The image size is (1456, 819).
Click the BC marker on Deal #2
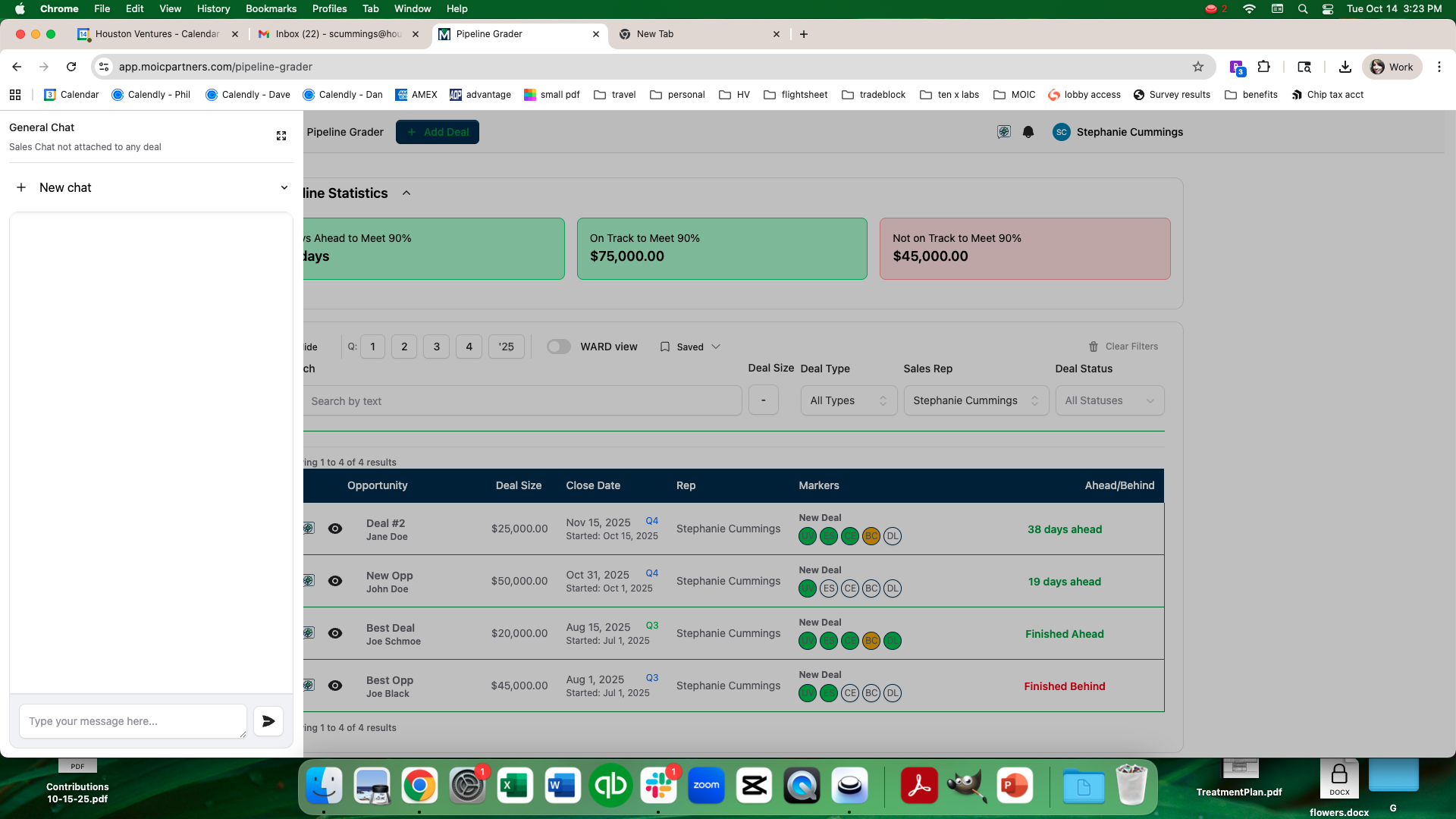871,536
